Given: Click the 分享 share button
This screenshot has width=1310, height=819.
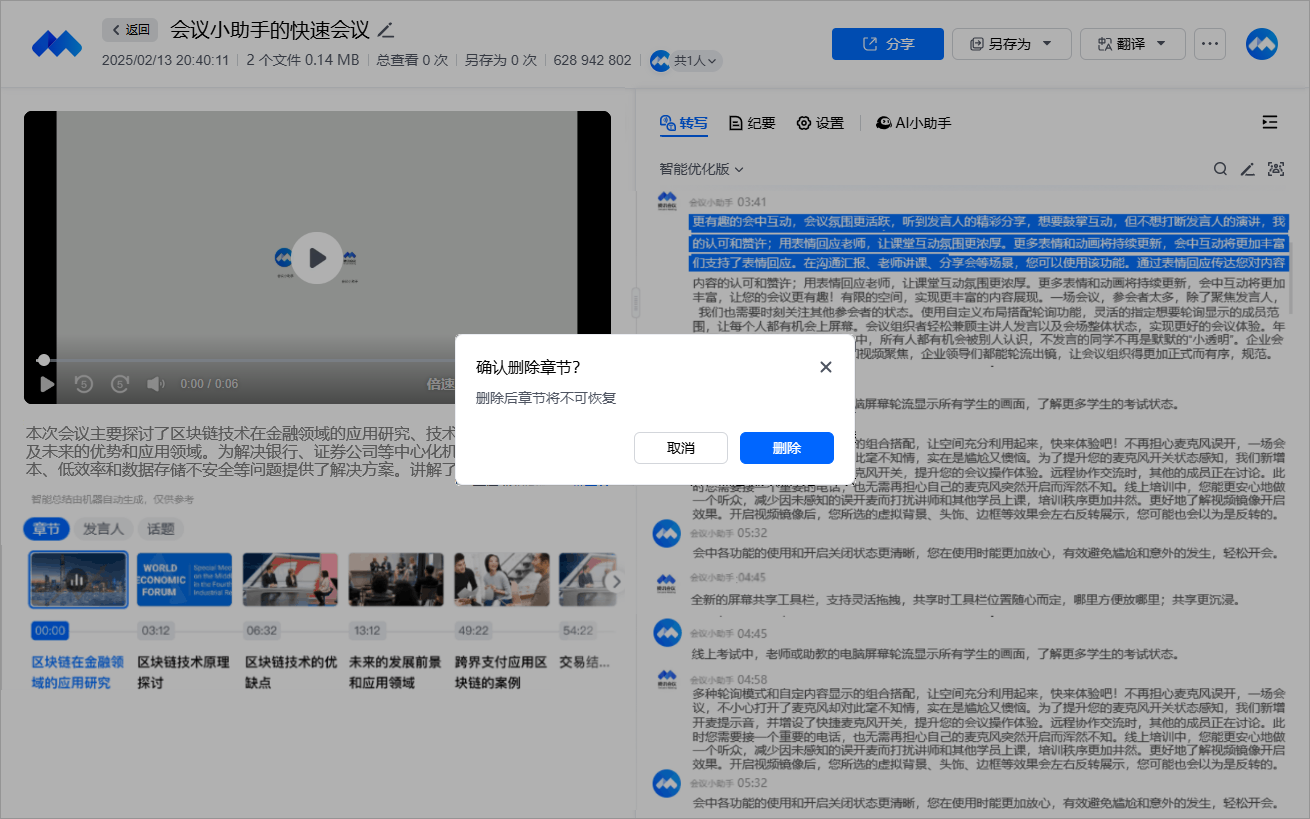Looking at the screenshot, I should coord(888,44).
